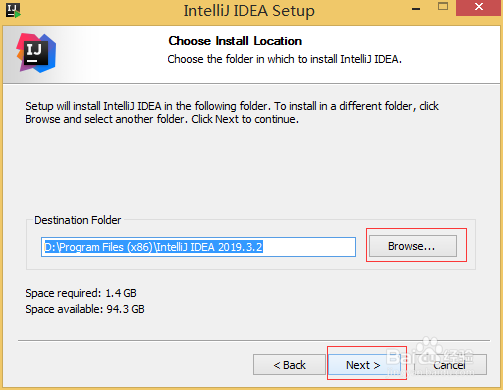Click Next > to continue installation
This screenshot has width=503, height=390.
(x=363, y=365)
